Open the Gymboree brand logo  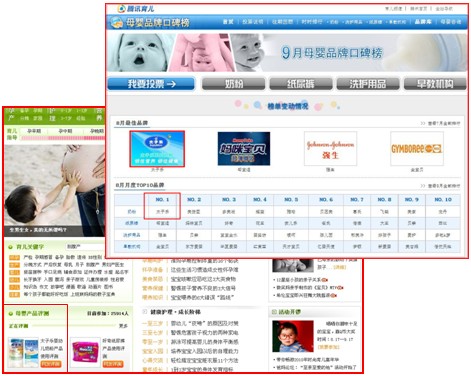click(x=417, y=149)
